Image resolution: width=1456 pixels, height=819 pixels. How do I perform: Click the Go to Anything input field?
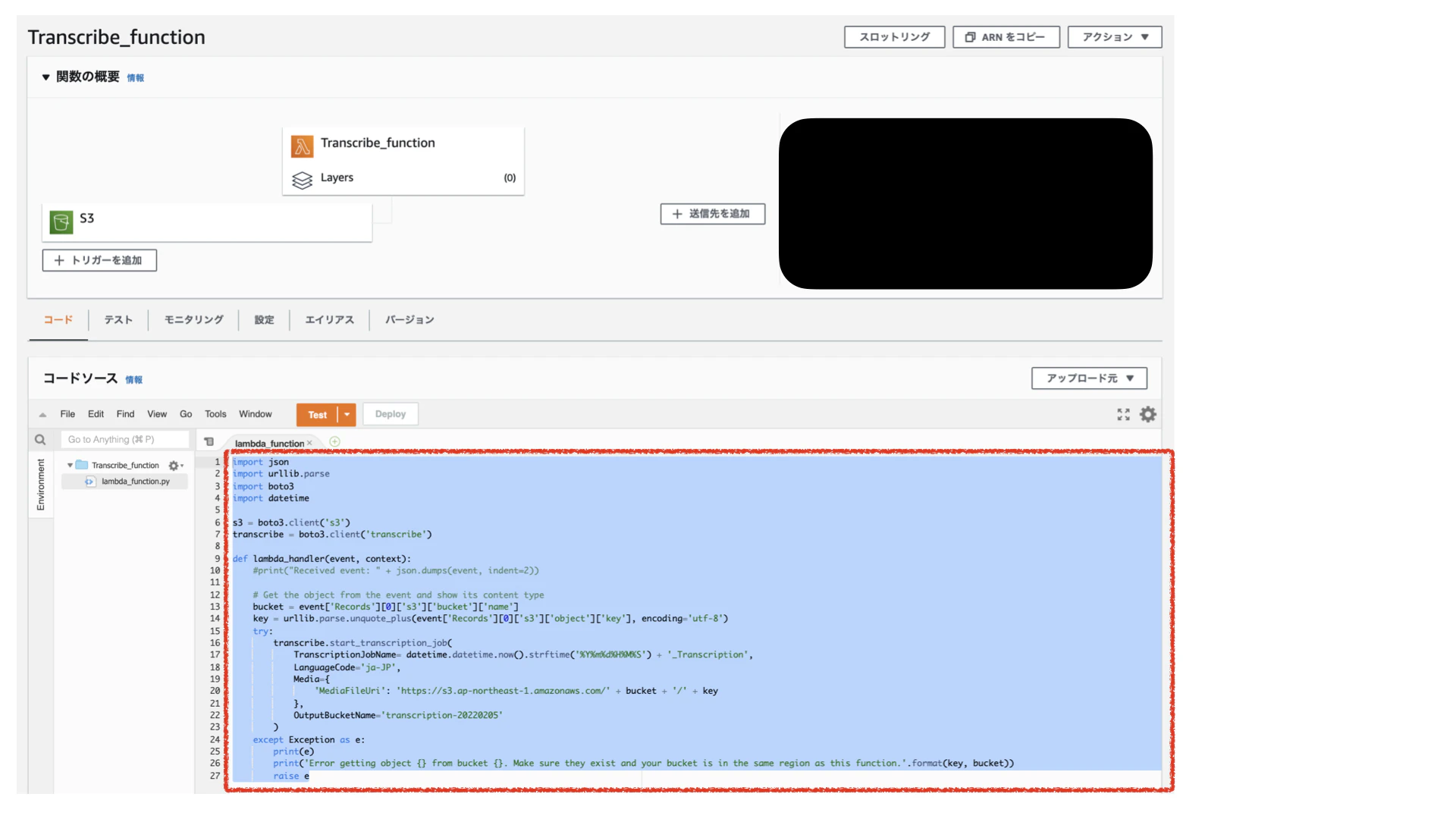point(125,440)
